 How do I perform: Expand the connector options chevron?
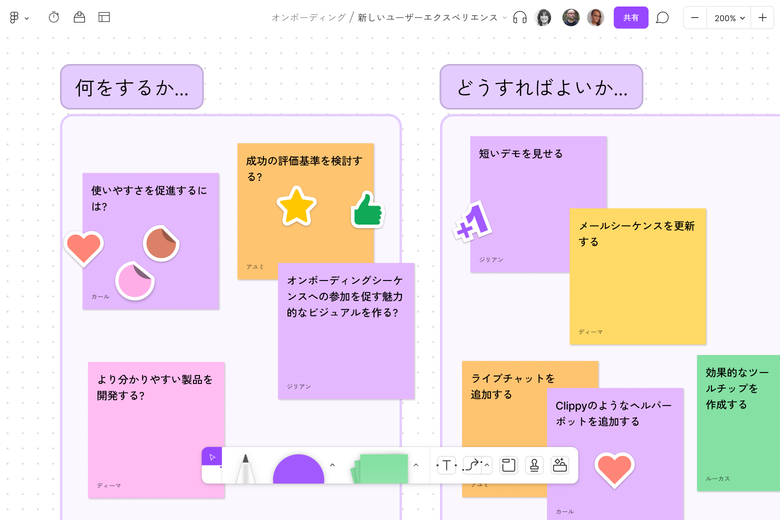coord(487,465)
